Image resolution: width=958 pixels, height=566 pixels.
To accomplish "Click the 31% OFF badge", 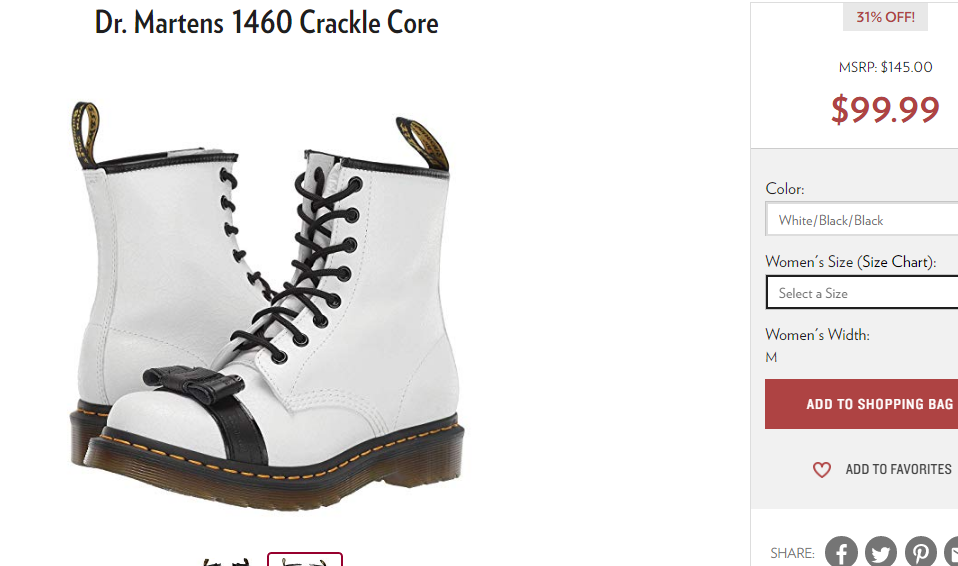I will 885,17.
